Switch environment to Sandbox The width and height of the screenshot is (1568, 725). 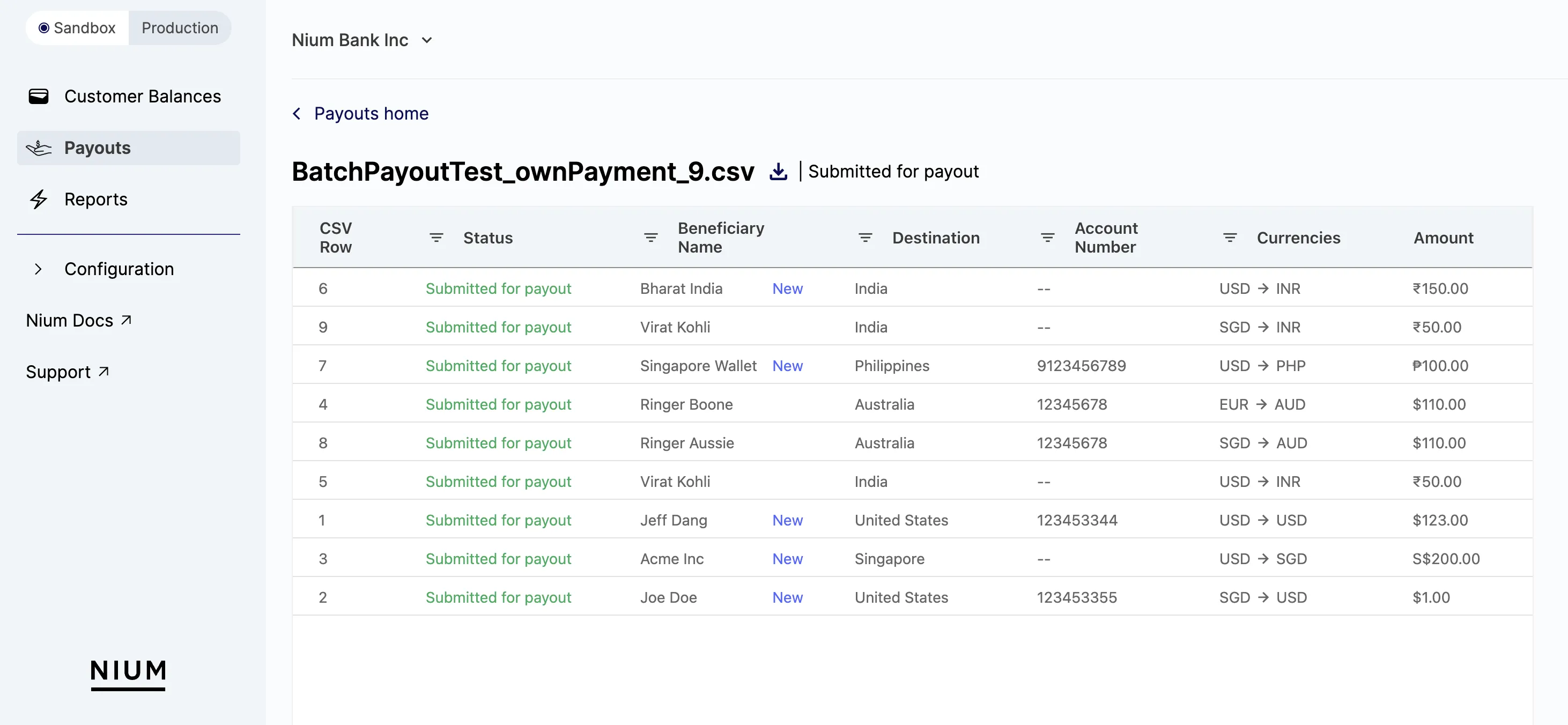pyautogui.click(x=77, y=28)
